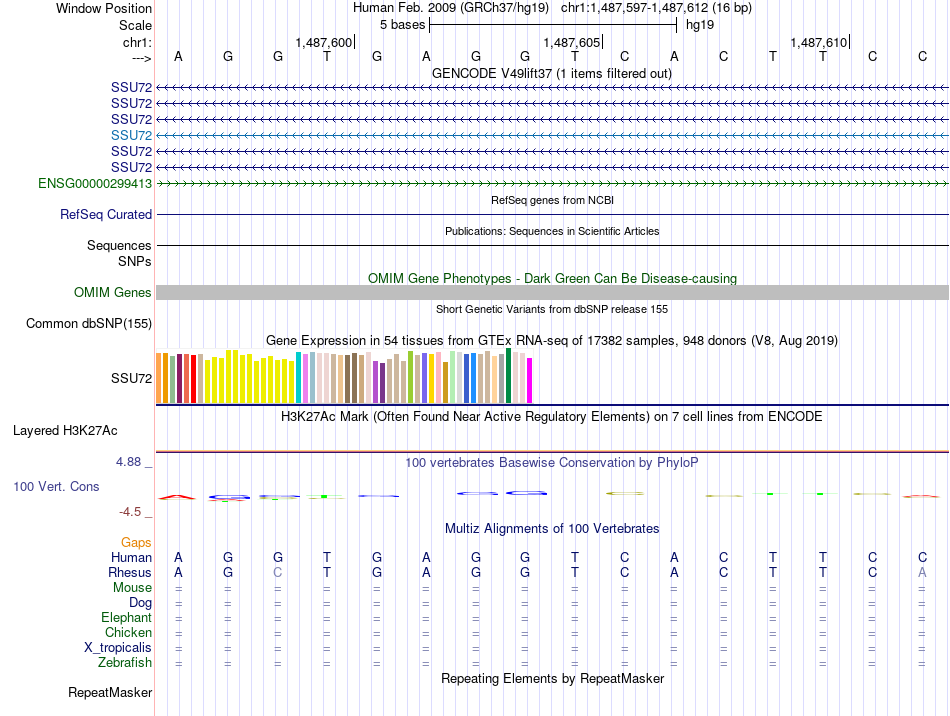This screenshot has width=950, height=716.
Task: Click the ---> sequence direction arrow label
Action: pyautogui.click(x=142, y=58)
